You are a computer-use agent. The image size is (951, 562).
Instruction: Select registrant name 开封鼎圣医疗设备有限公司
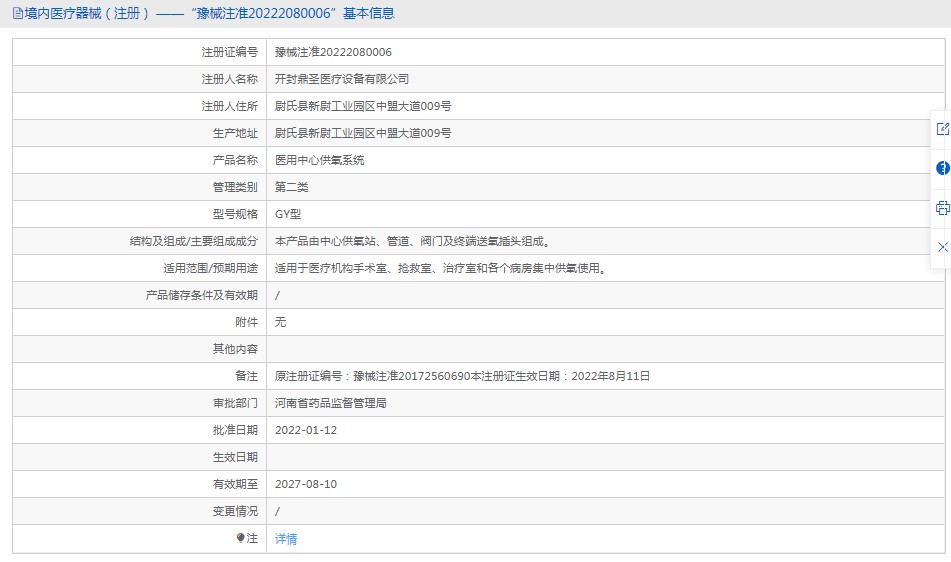click(x=341, y=79)
